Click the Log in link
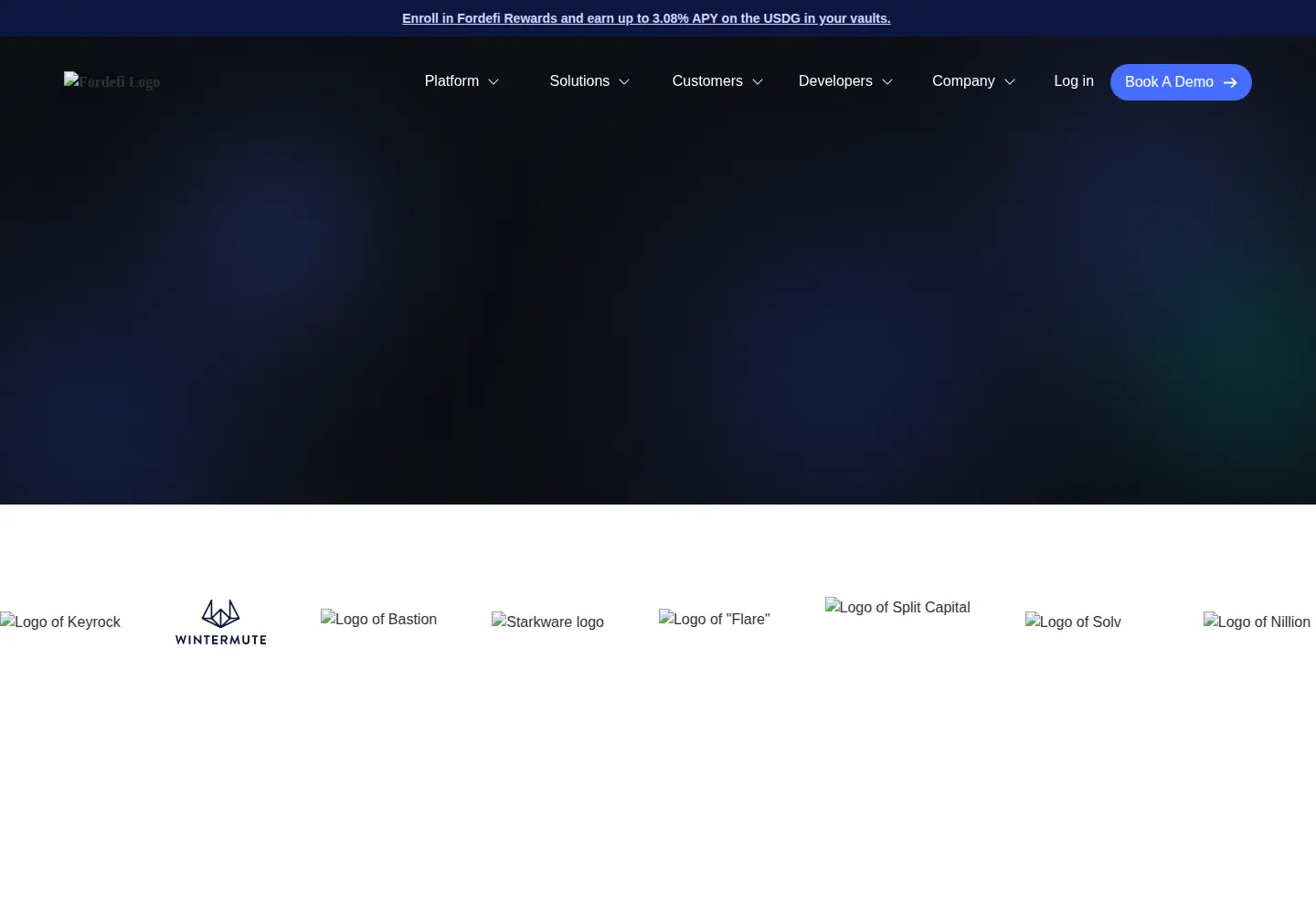Screen dimensions: 1316x914 coord(1074,81)
